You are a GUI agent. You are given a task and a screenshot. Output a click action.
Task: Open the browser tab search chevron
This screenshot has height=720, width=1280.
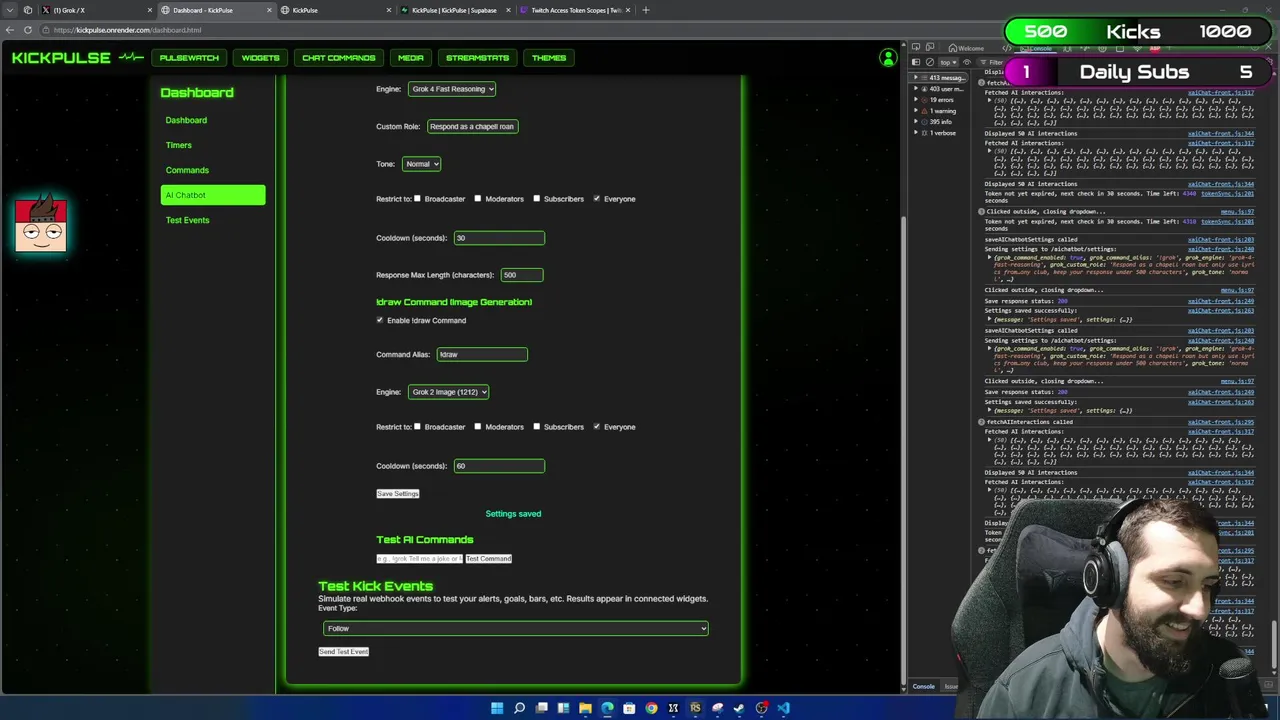pos(9,10)
